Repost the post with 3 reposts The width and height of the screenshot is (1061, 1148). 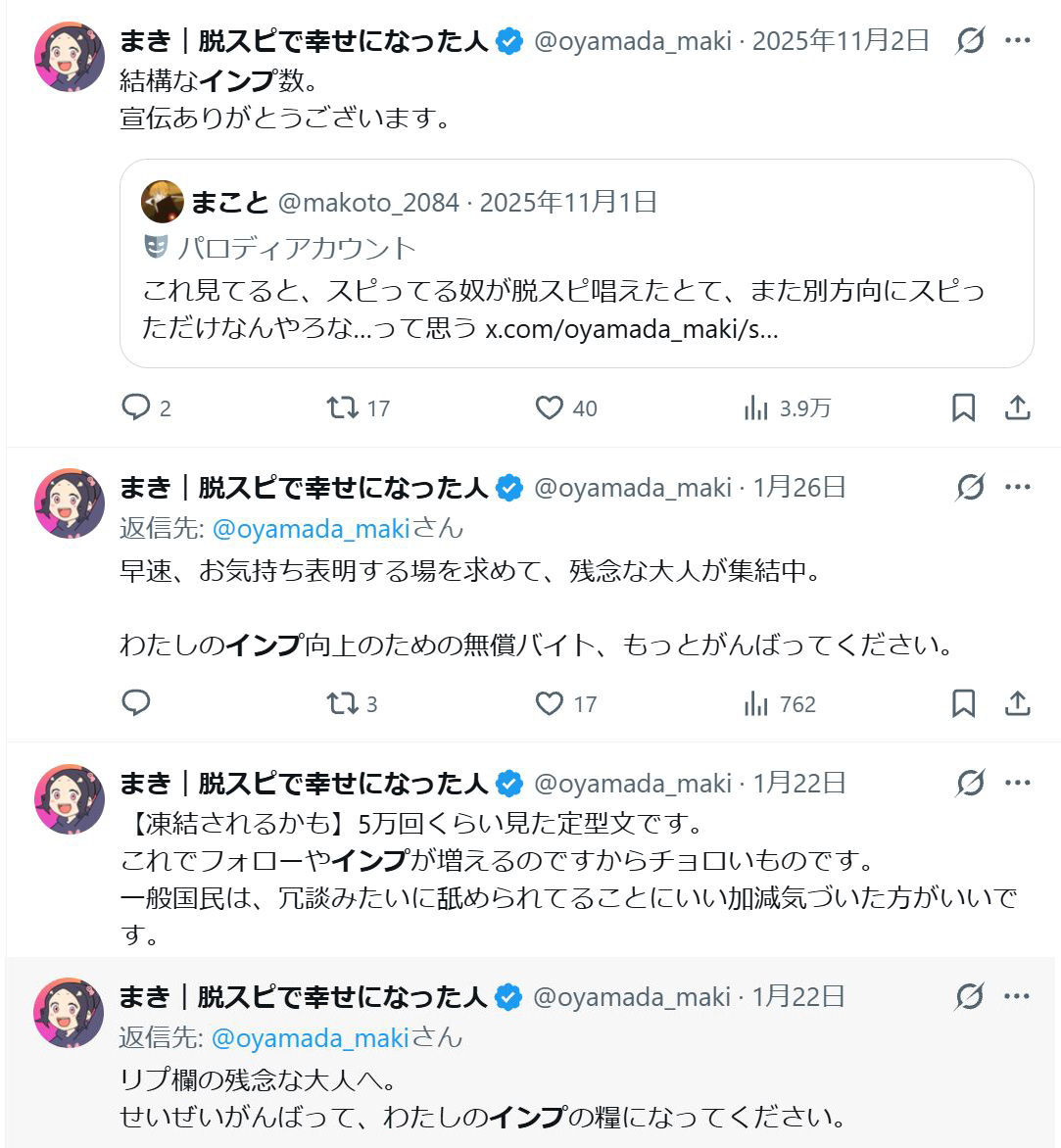(343, 703)
